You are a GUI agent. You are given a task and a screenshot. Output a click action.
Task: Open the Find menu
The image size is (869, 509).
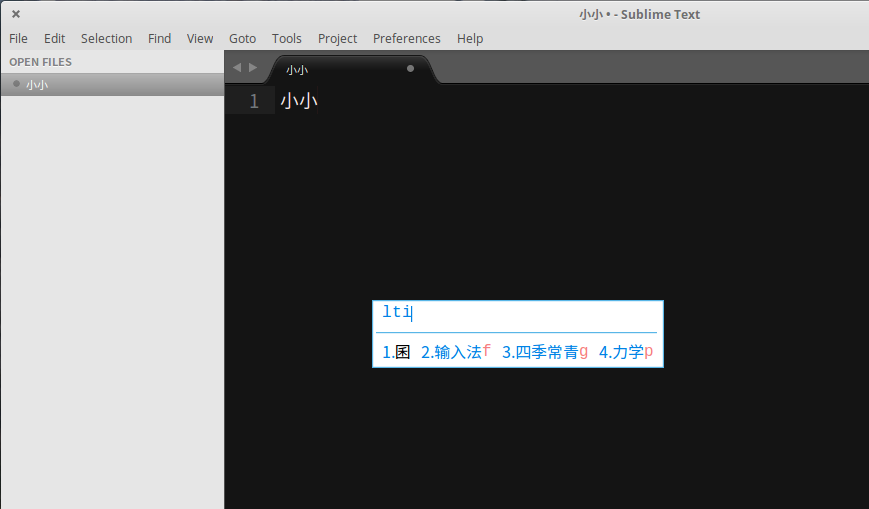[x=159, y=38]
